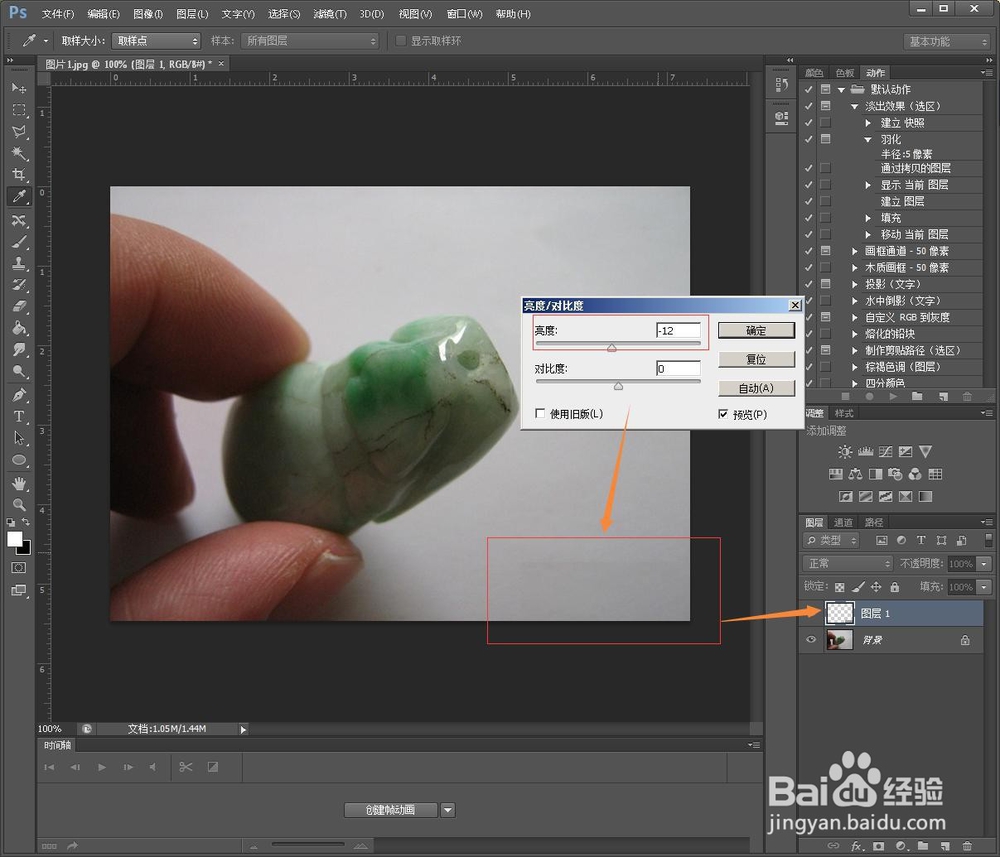Screen dimensions: 1000x857
Task: Click the 亮度 value input field
Action: coord(678,330)
